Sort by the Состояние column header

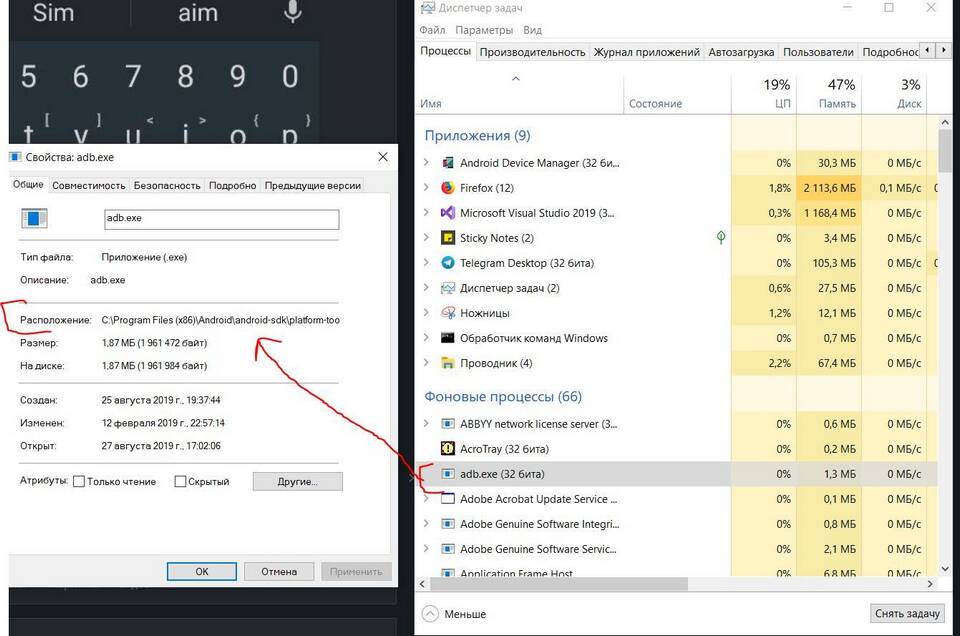677,94
